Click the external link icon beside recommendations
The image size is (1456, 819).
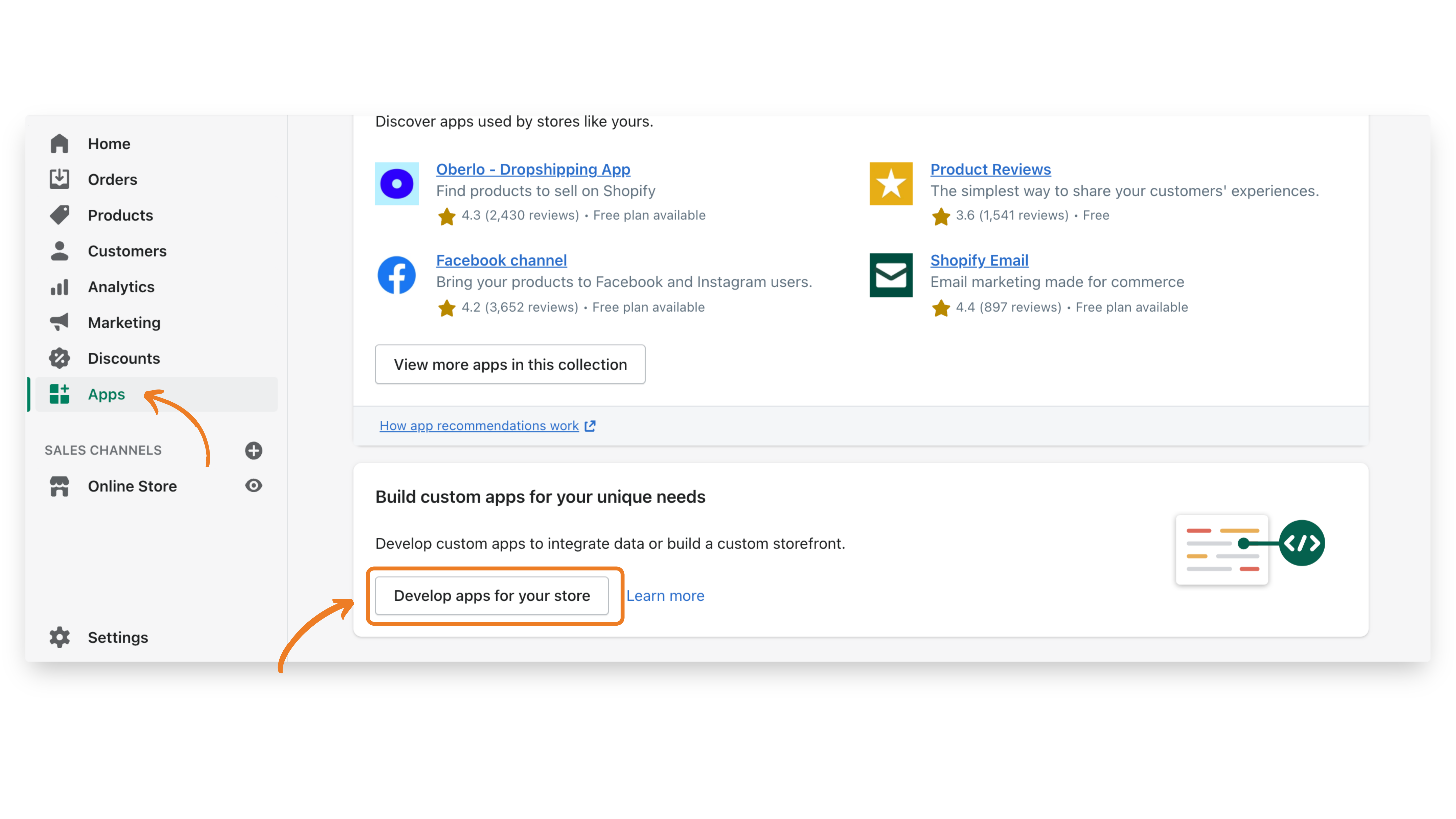(x=590, y=426)
